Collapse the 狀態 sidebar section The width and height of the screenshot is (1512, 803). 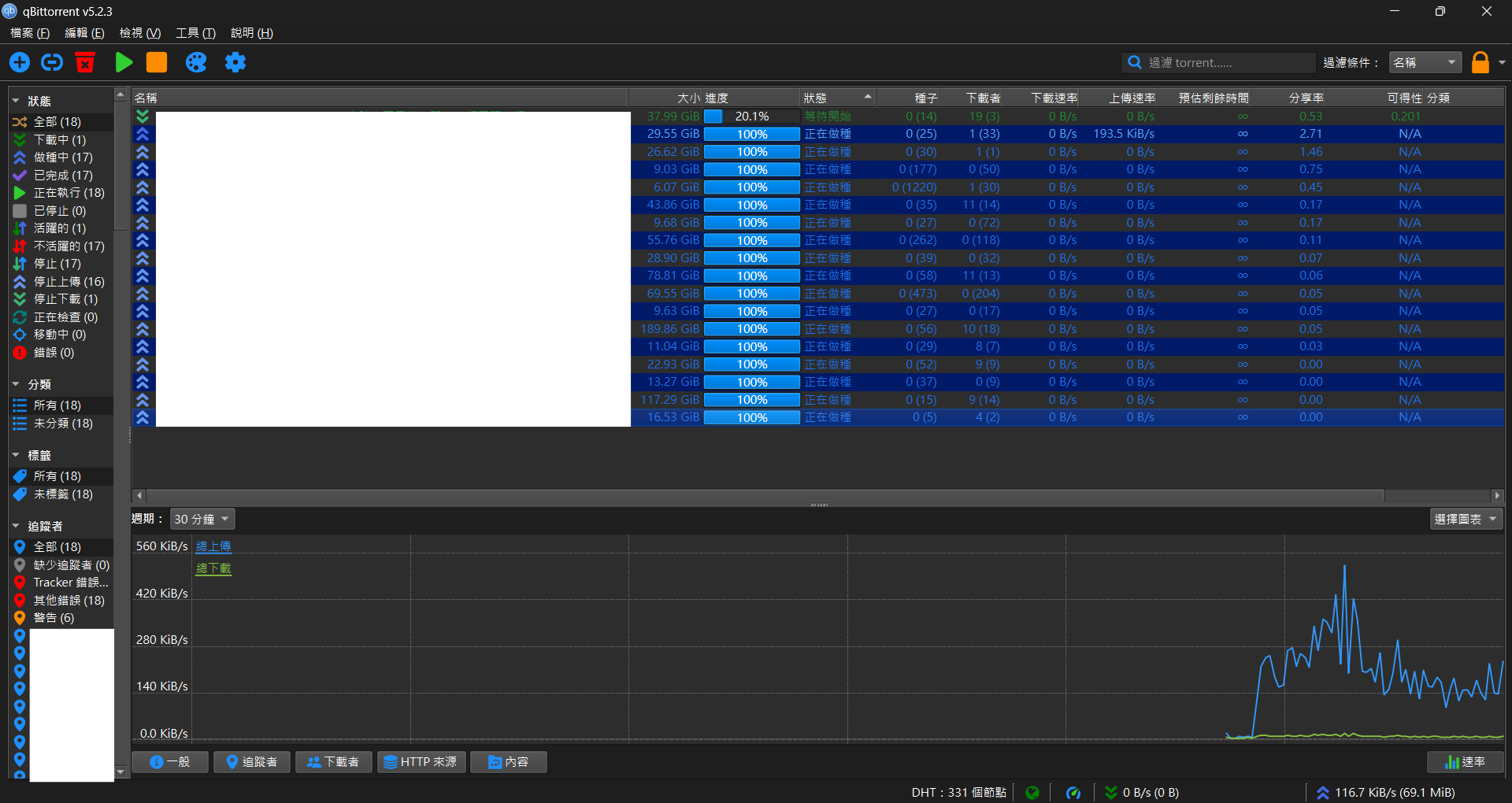pos(16,101)
